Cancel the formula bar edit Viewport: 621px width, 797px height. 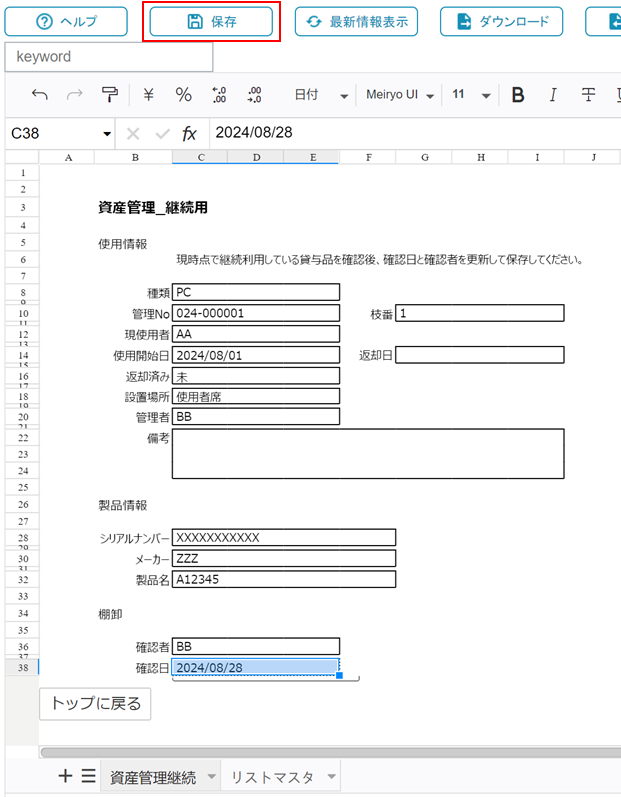pyautogui.click(x=133, y=134)
